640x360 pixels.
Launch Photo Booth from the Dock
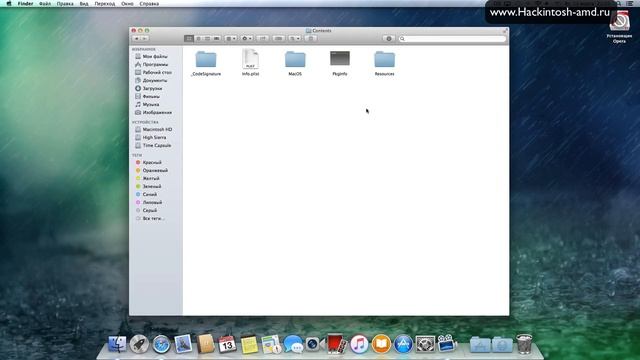tap(336, 344)
